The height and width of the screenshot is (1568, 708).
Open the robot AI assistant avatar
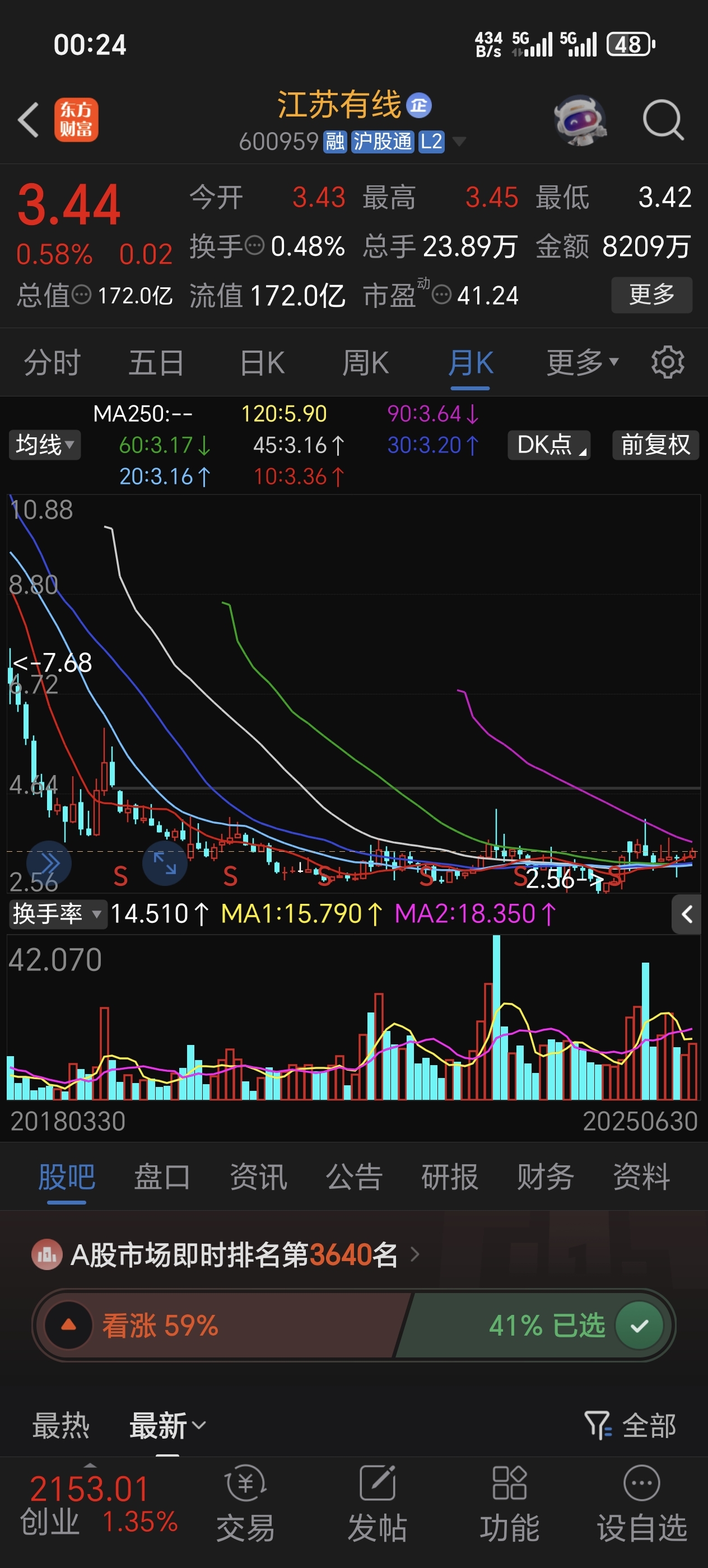pos(580,120)
